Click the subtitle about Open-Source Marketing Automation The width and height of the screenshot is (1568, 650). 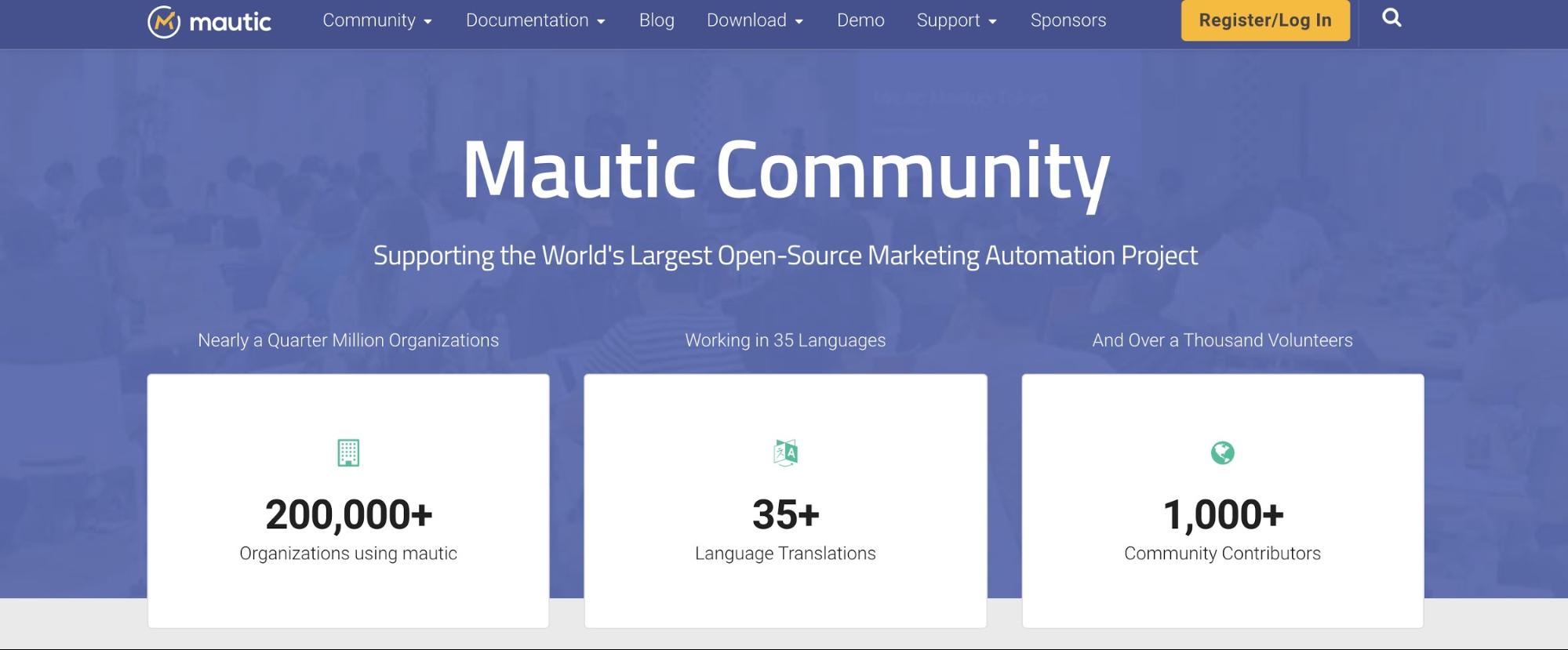tap(785, 256)
